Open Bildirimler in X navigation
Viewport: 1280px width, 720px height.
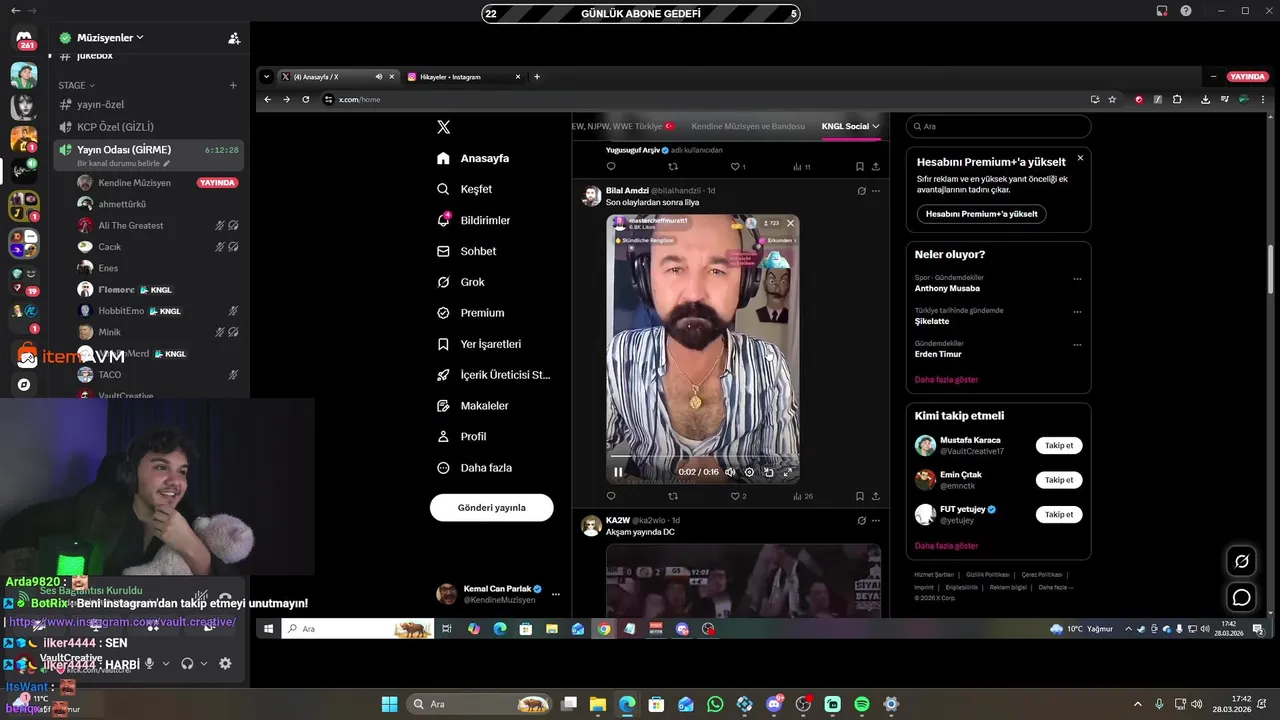click(x=474, y=220)
